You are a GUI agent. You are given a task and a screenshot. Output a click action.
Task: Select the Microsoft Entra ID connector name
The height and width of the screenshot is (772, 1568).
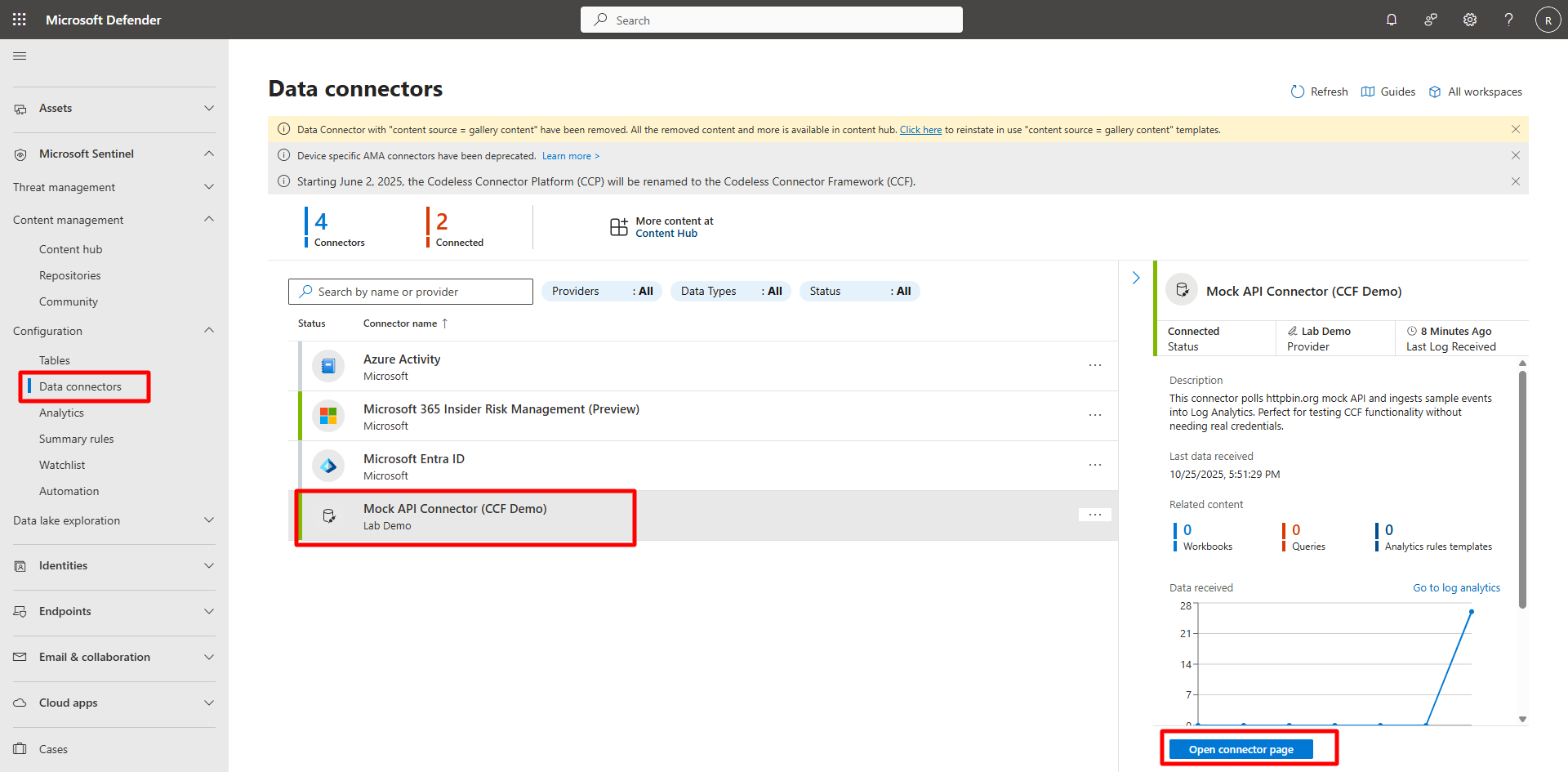(414, 459)
